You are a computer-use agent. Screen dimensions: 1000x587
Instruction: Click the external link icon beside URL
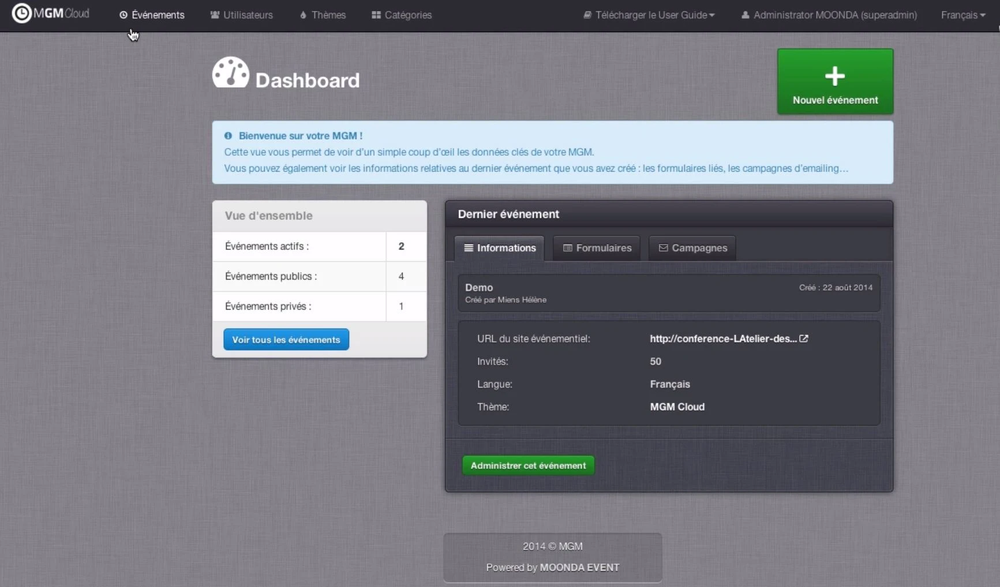804,339
